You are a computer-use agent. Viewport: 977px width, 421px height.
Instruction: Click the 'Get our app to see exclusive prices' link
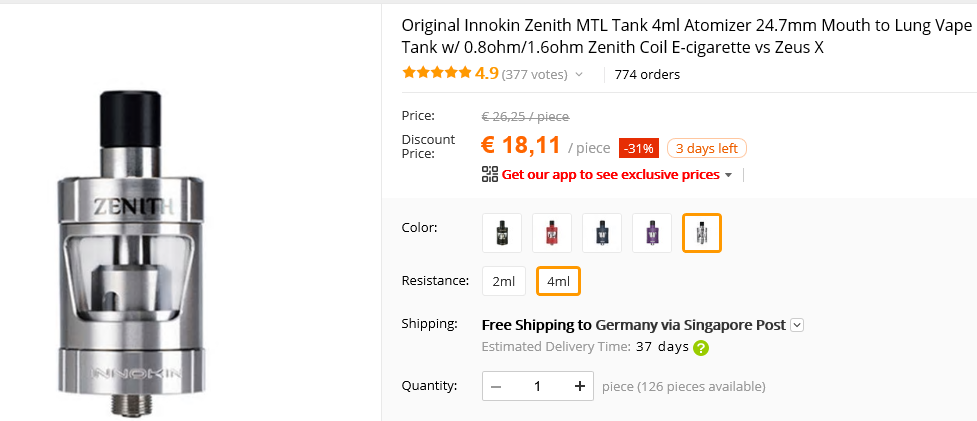pyautogui.click(x=610, y=174)
